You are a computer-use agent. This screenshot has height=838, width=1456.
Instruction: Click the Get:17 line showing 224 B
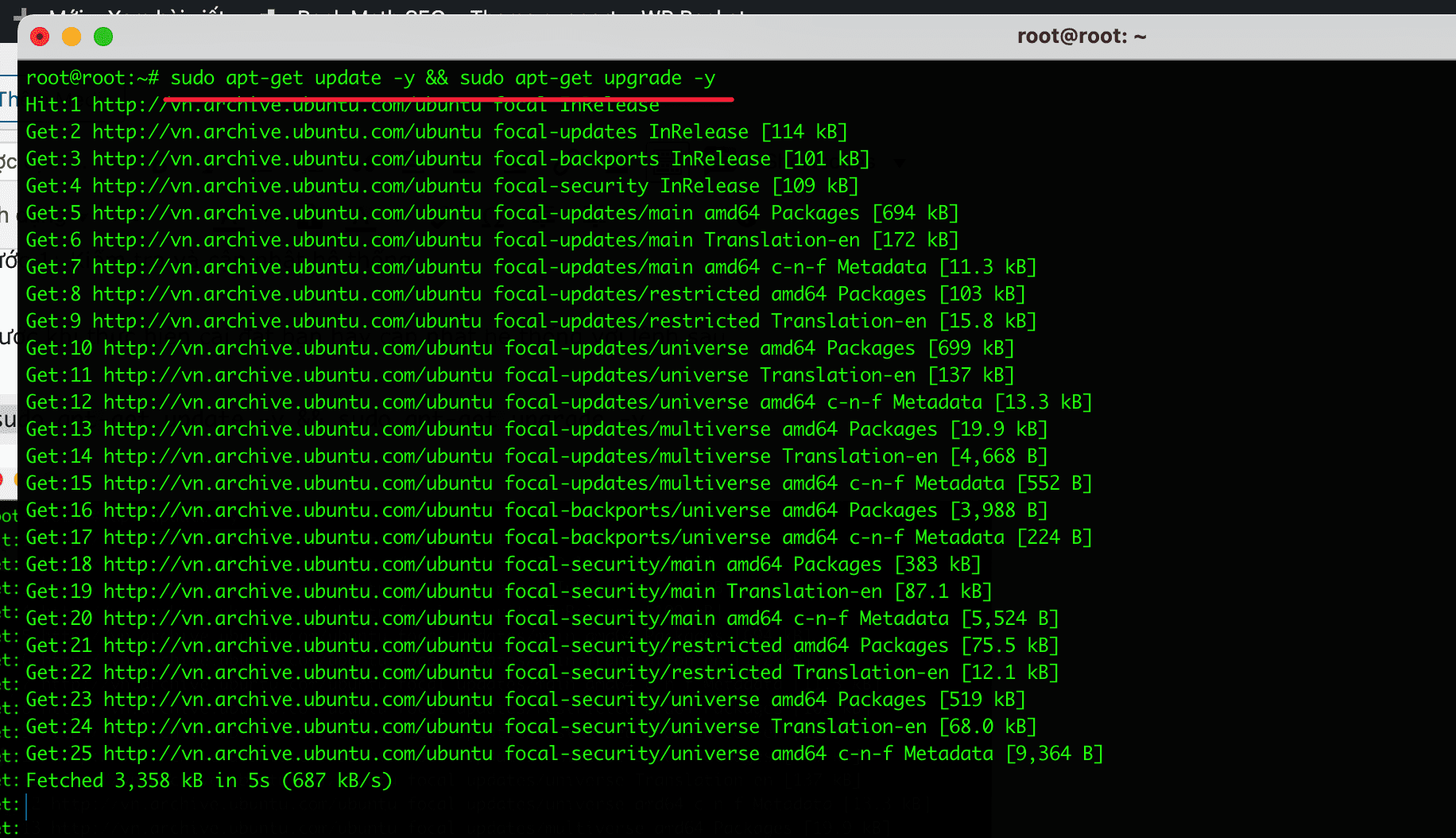[559, 537]
